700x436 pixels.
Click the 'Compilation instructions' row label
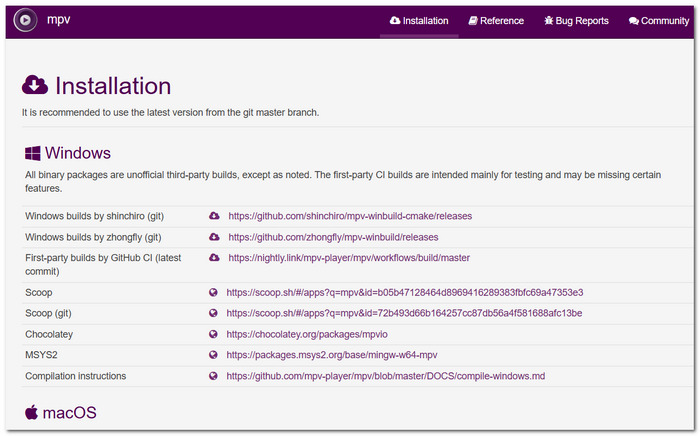click(75, 376)
